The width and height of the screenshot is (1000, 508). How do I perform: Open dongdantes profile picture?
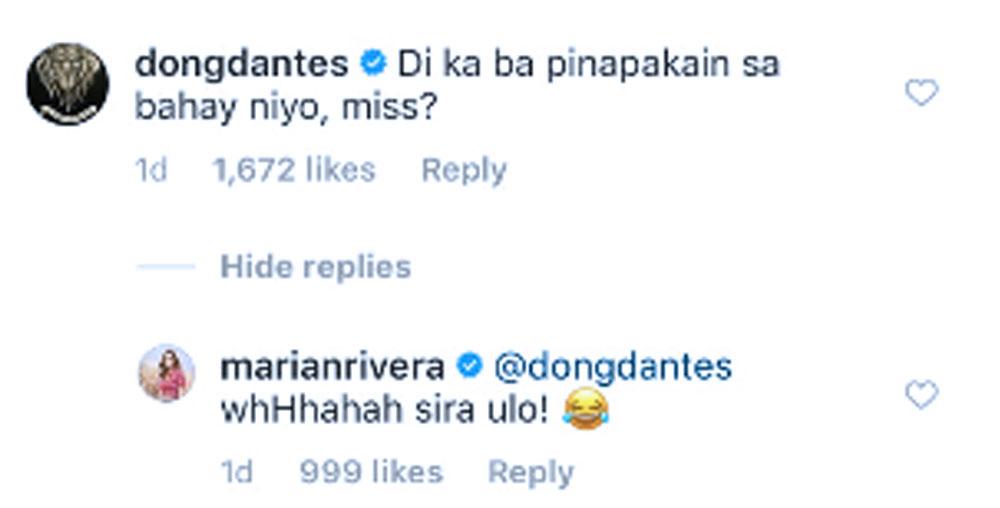pyautogui.click(x=68, y=84)
